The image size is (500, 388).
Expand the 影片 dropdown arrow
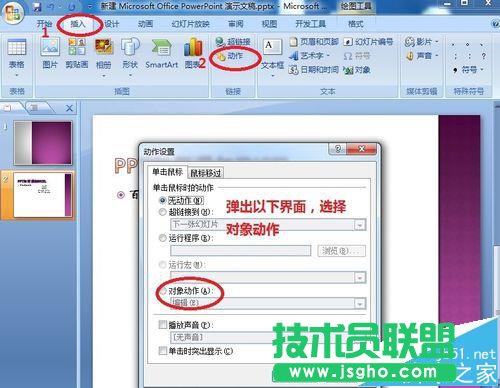coord(437,42)
